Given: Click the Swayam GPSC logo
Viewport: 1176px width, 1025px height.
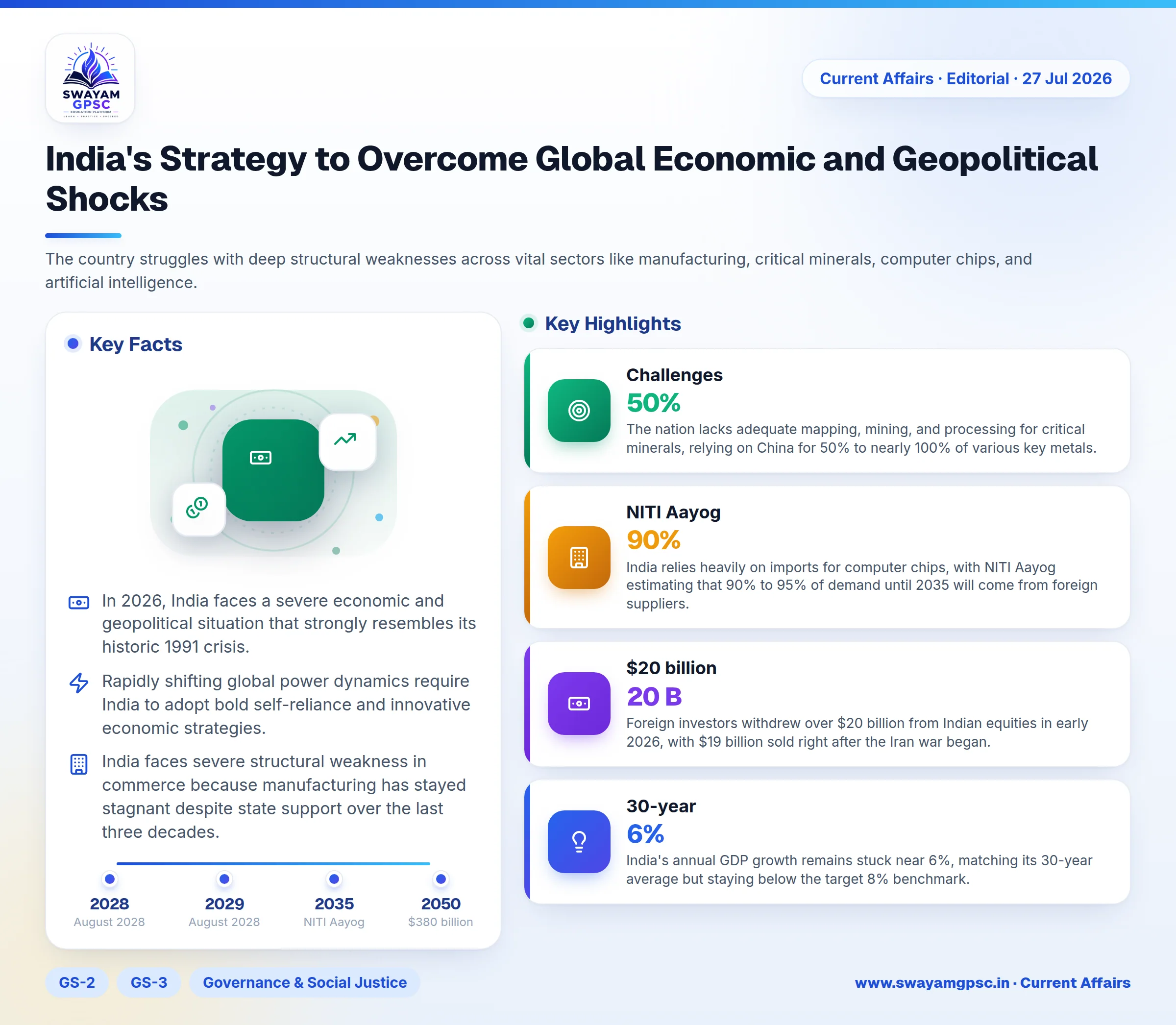Looking at the screenshot, I should pyautogui.click(x=90, y=78).
